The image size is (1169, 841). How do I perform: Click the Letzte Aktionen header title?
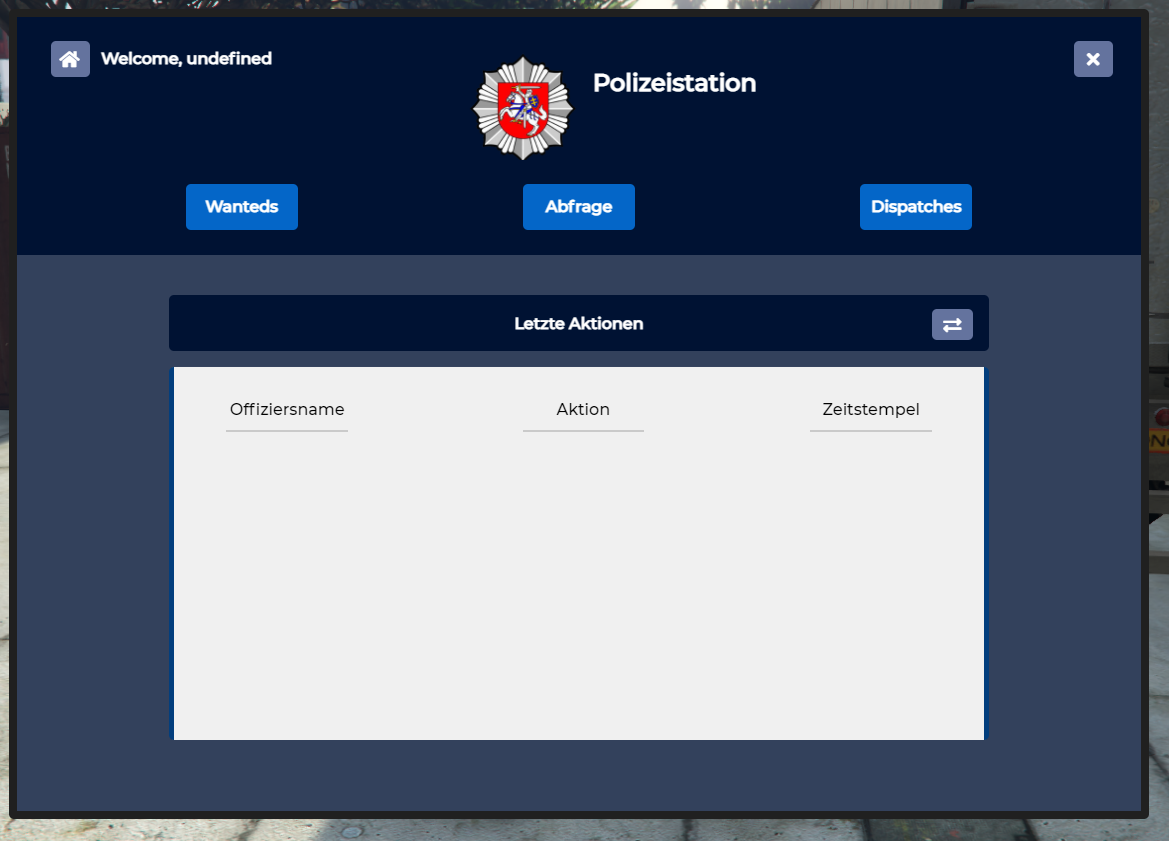click(578, 324)
